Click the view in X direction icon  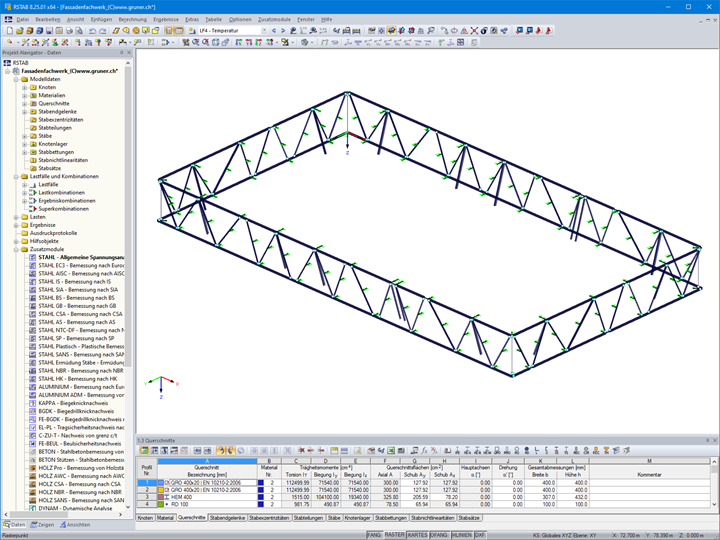[x=239, y=42]
